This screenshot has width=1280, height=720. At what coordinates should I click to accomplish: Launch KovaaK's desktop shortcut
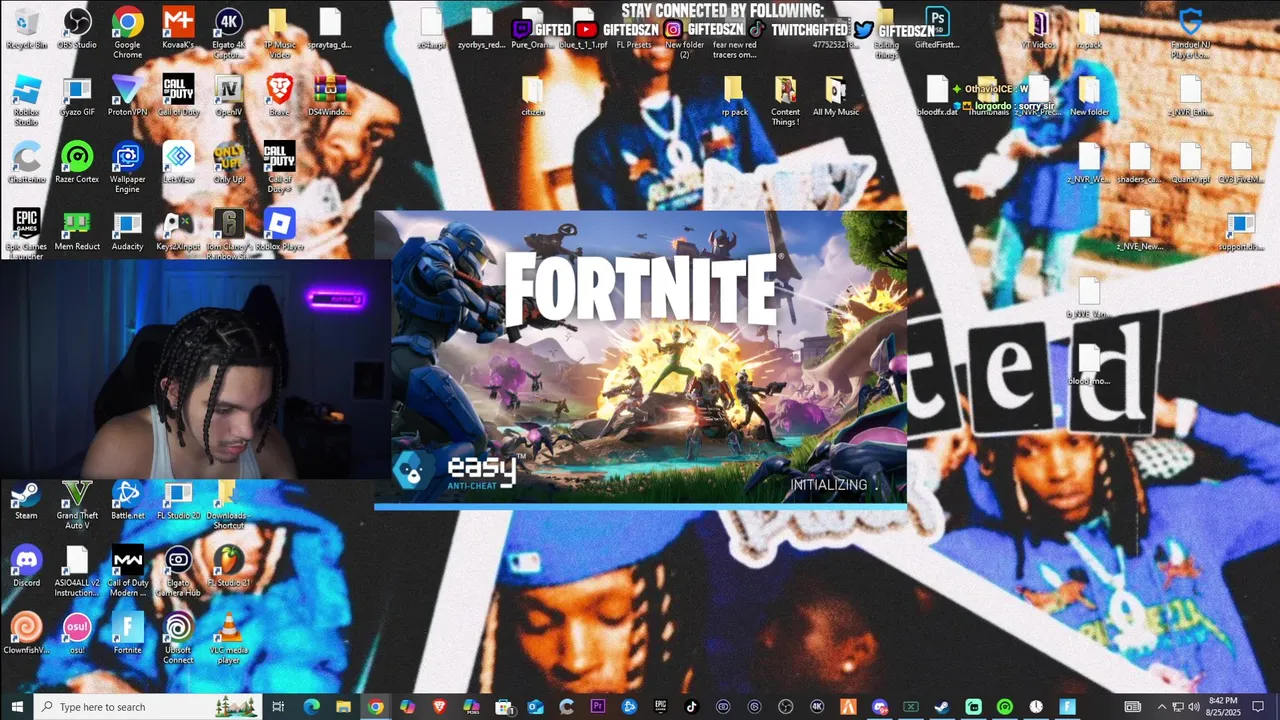click(178, 28)
